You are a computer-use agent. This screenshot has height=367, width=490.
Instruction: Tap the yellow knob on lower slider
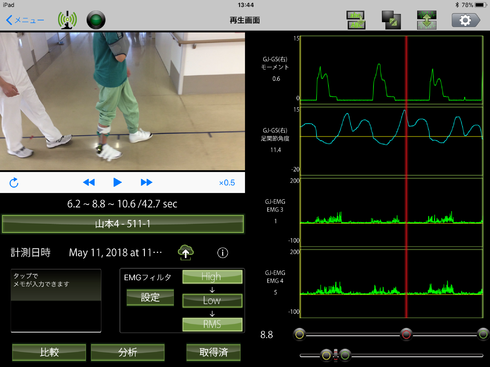(326, 355)
